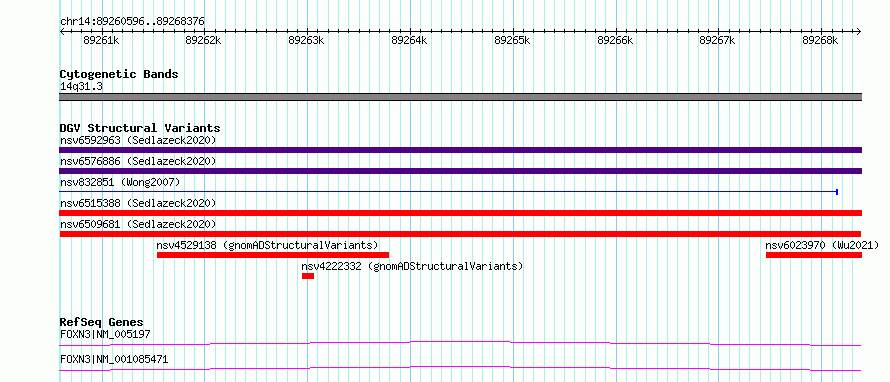Click the 89262k ruler tick label
This screenshot has height=382, width=890.
point(204,40)
